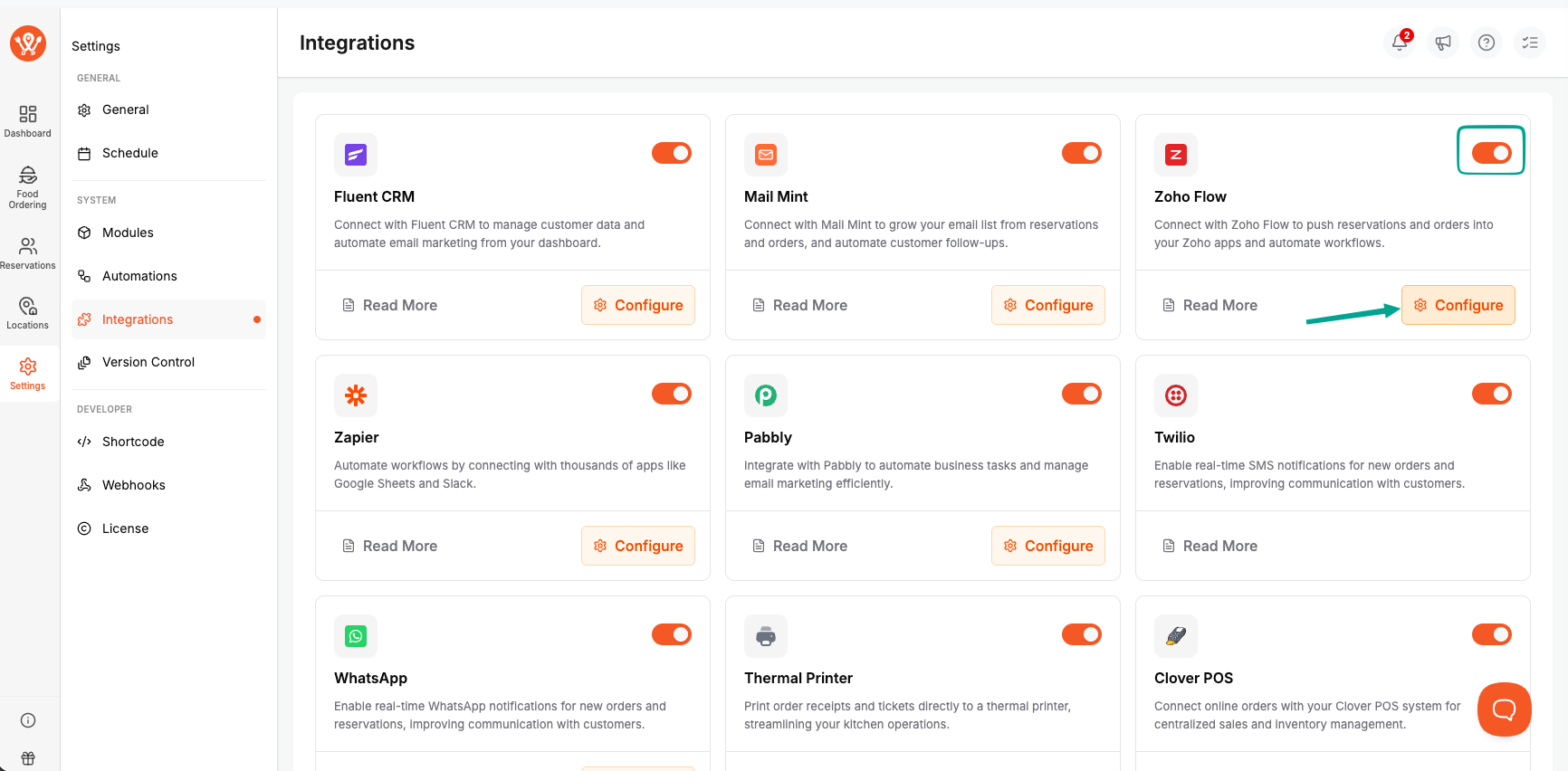This screenshot has width=1568, height=771.
Task: Read more about Mail Mint
Action: (800, 305)
